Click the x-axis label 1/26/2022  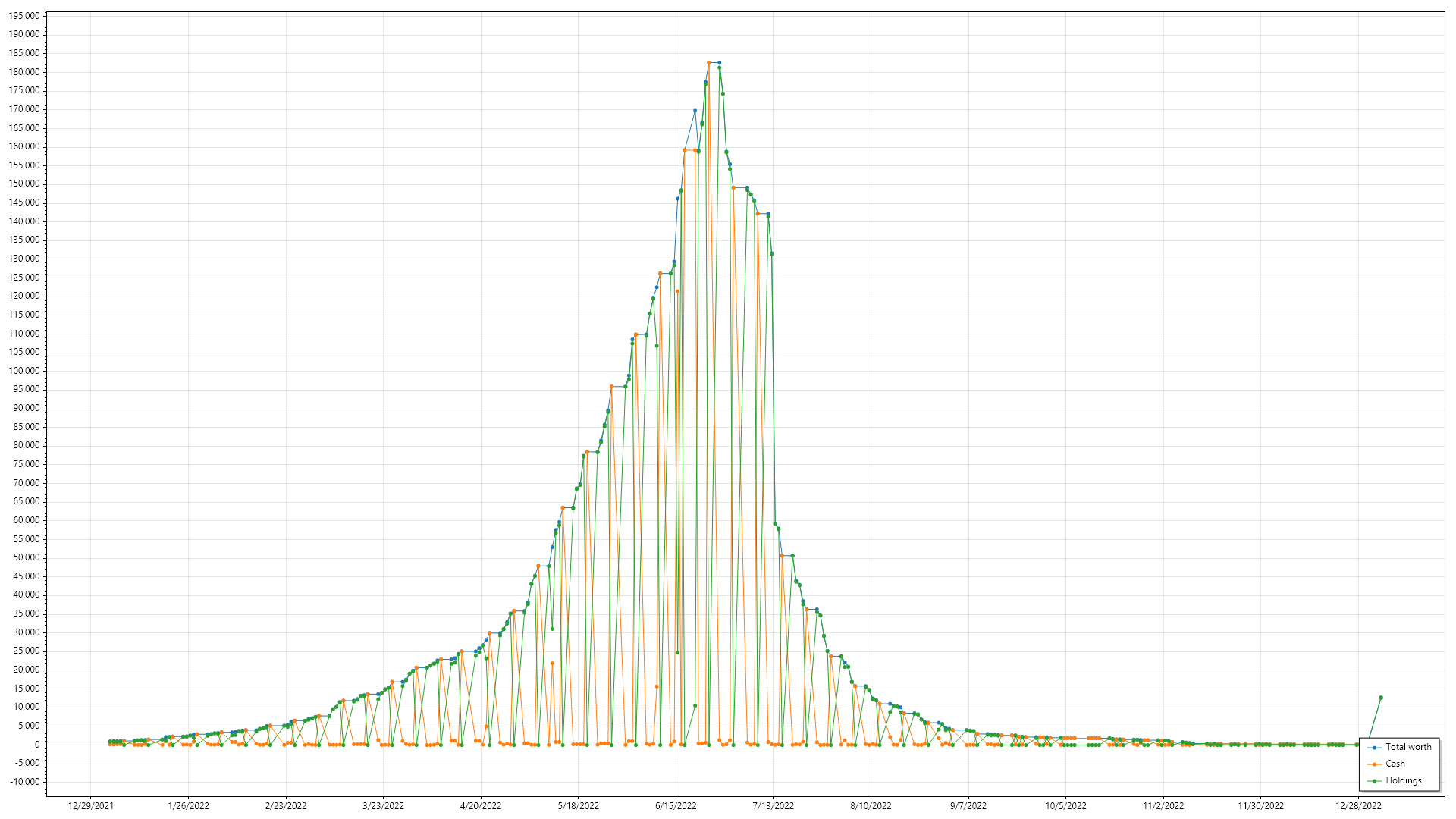point(189,806)
